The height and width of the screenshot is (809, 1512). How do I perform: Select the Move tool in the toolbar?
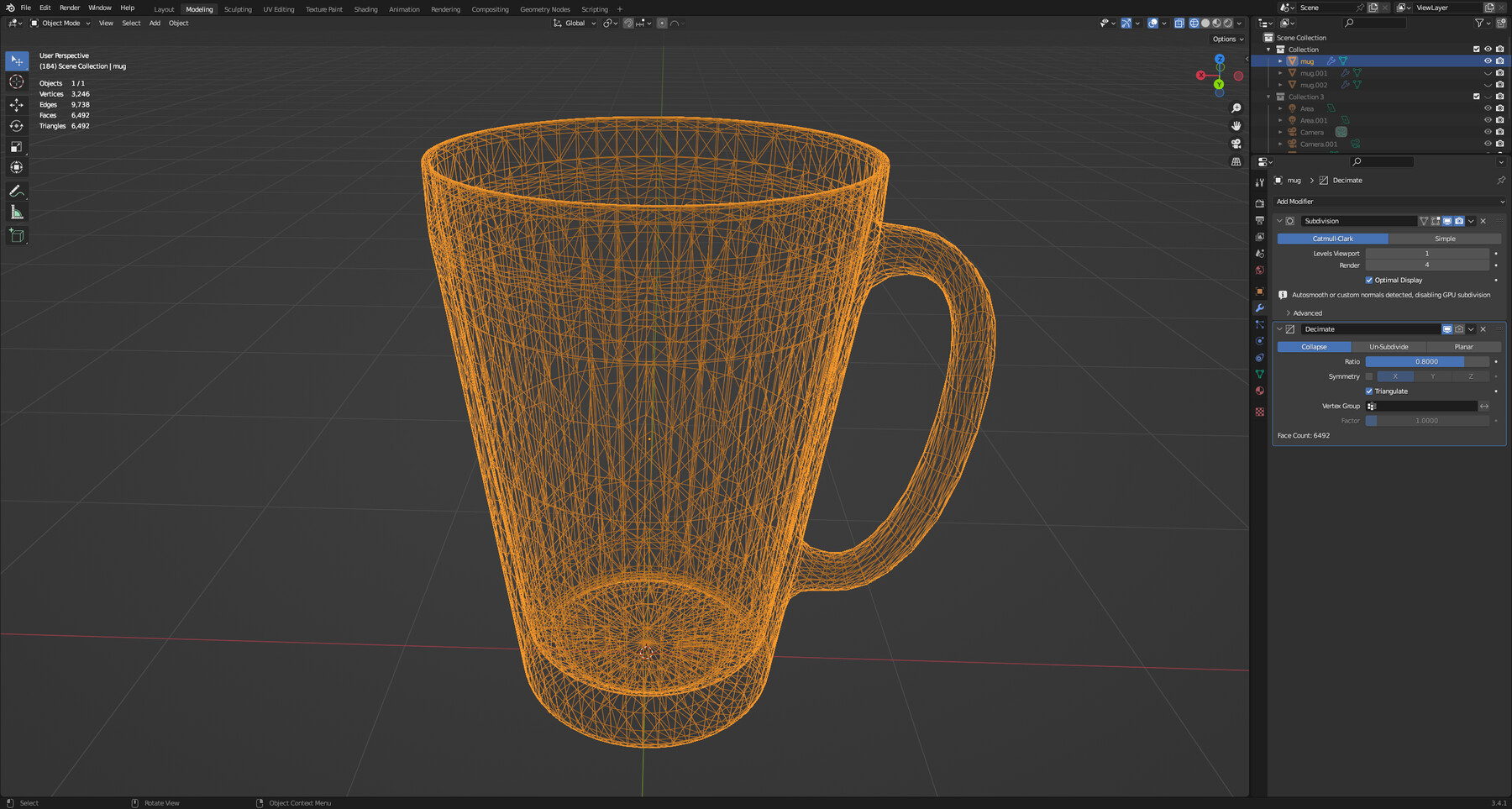(x=17, y=103)
